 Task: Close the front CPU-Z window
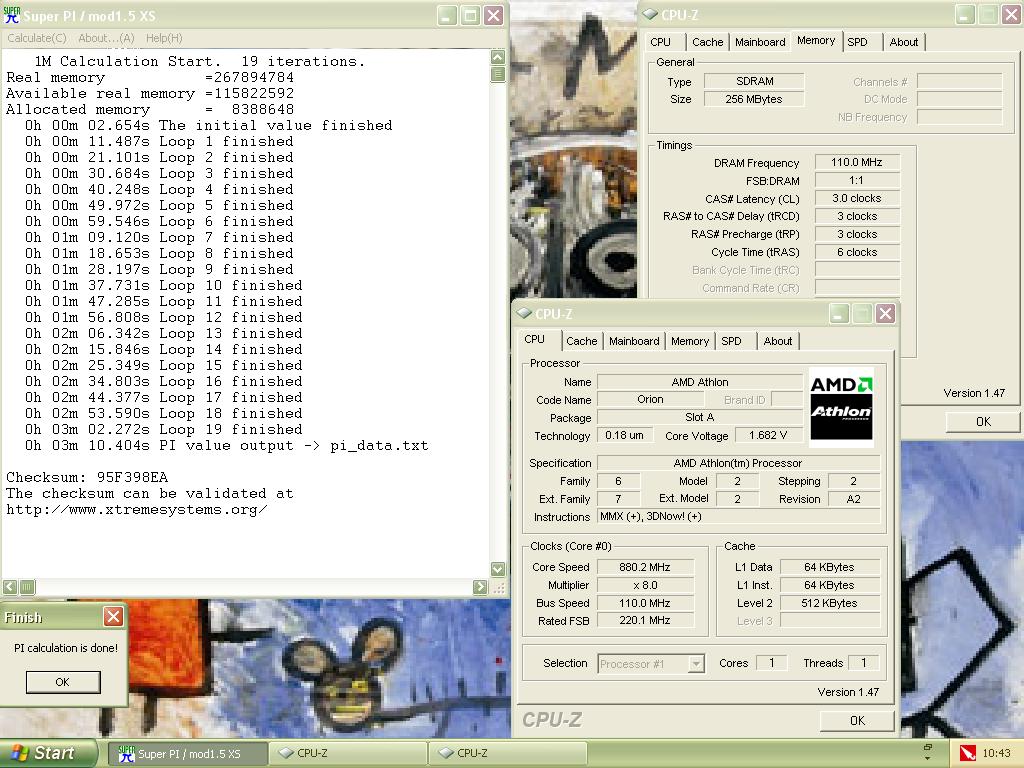click(x=886, y=314)
